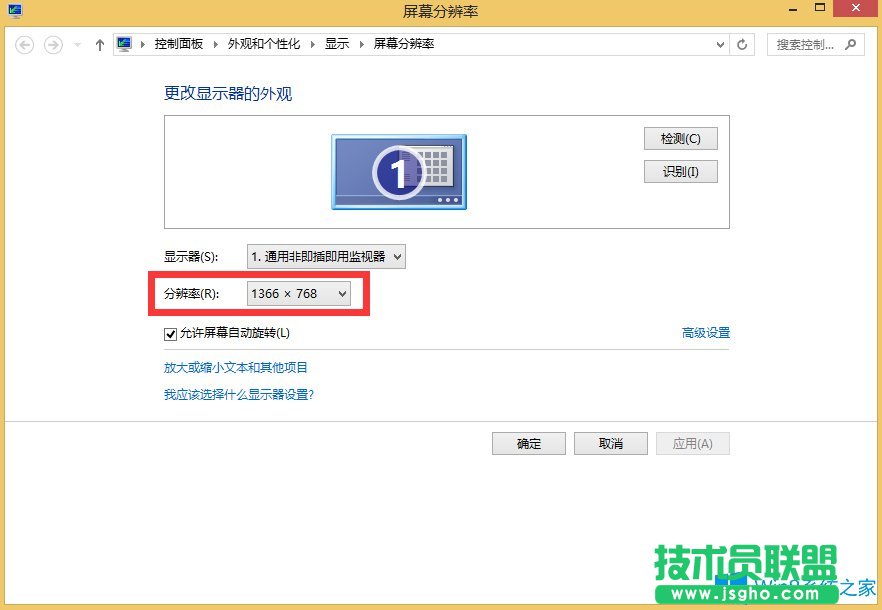This screenshot has height=610, width=882.
Task: Select the monitor 1 preview thumbnail
Action: point(397,171)
